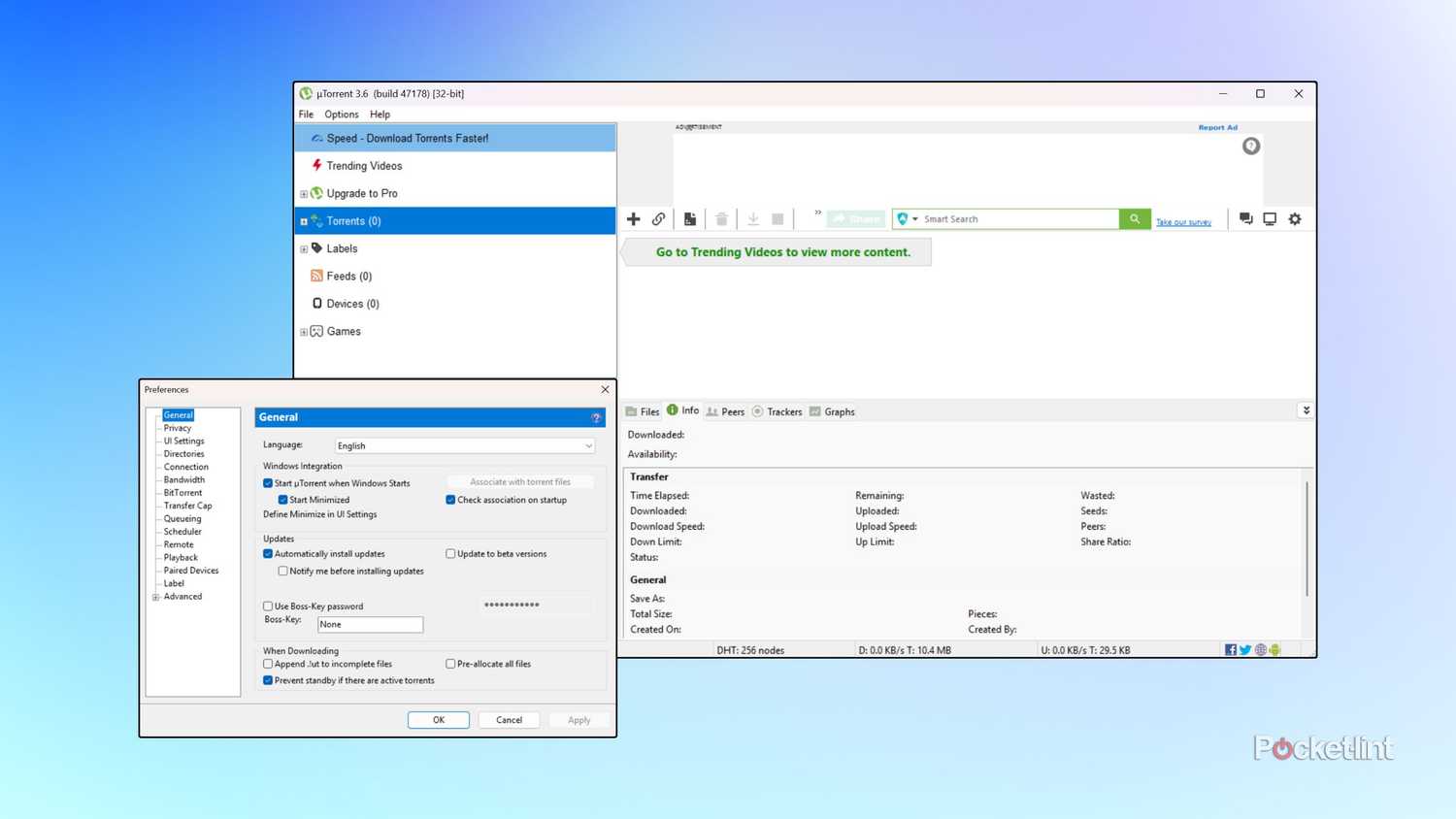Click the Transfer pane vertical scrollbar
This screenshot has width=1456, height=819.
click(1307, 539)
